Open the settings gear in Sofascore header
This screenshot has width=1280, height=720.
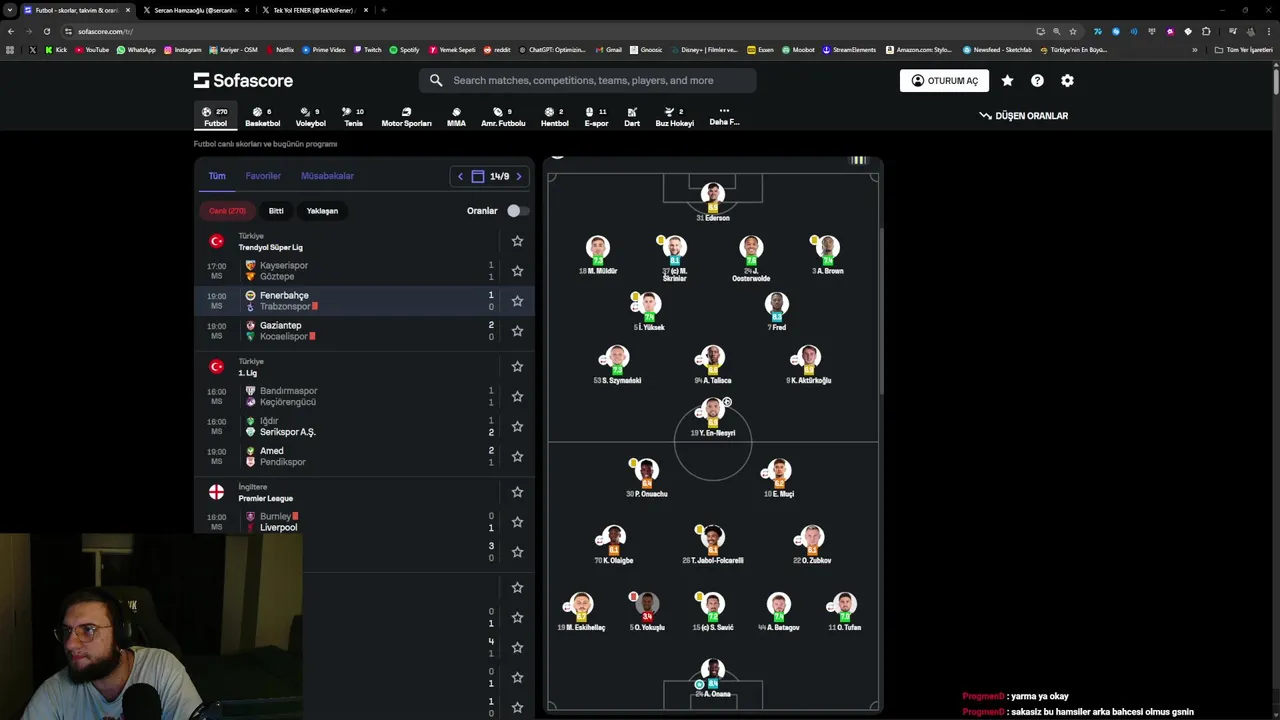(x=1067, y=81)
